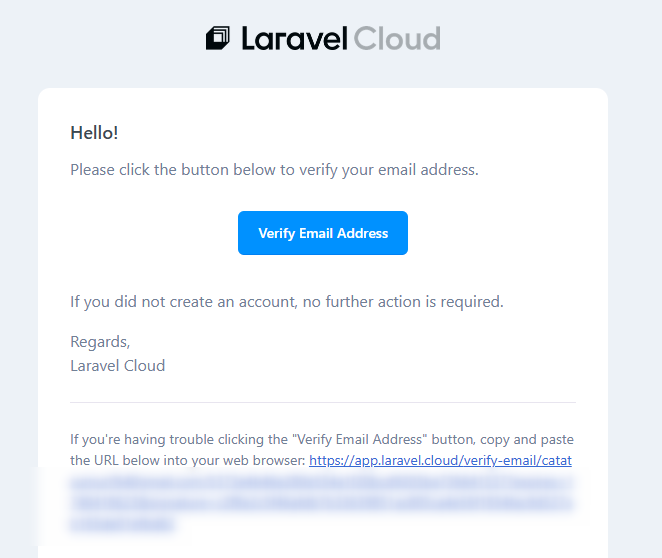
Task: Click the black "Laravel" wordmark in header
Action: (x=295, y=38)
